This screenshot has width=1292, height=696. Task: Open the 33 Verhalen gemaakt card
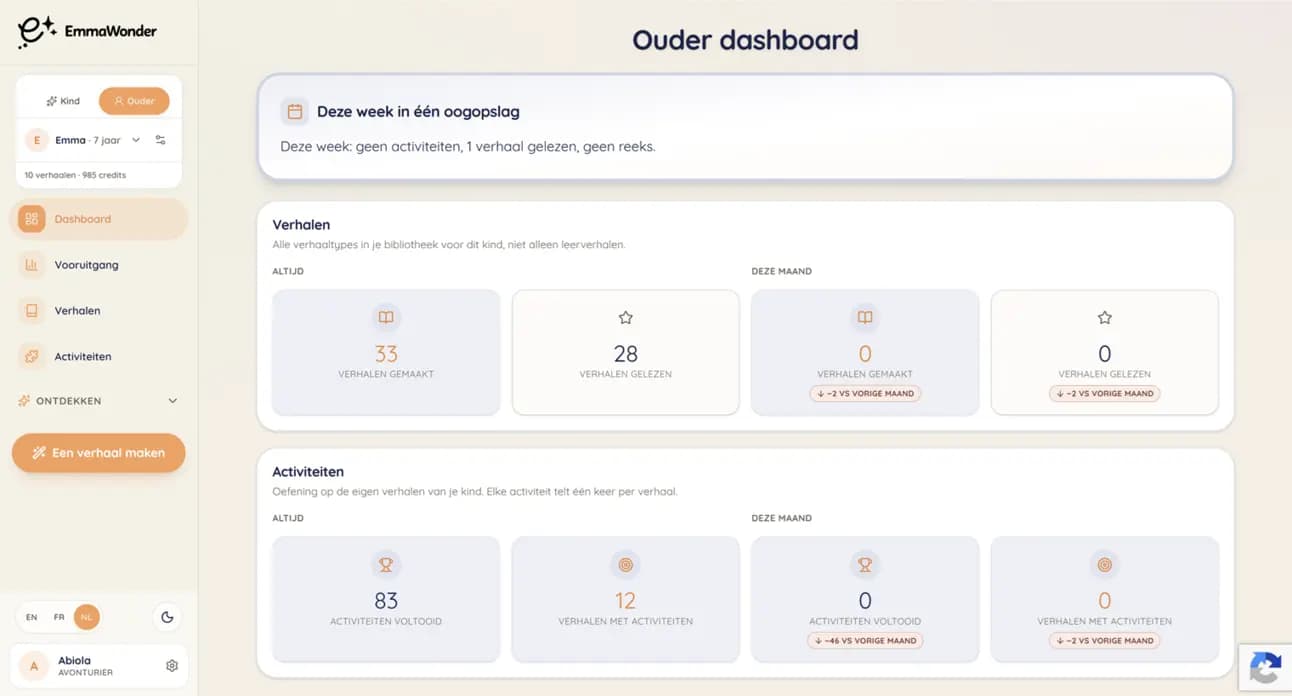386,352
